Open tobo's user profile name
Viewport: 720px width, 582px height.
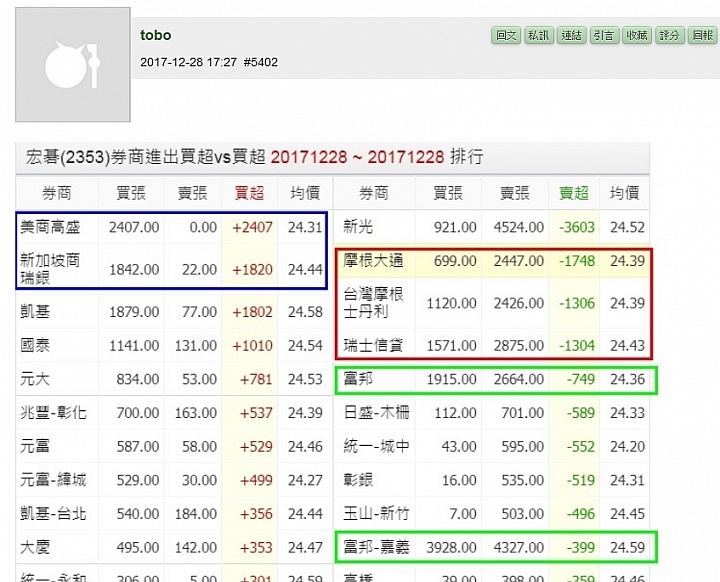pyautogui.click(x=156, y=35)
